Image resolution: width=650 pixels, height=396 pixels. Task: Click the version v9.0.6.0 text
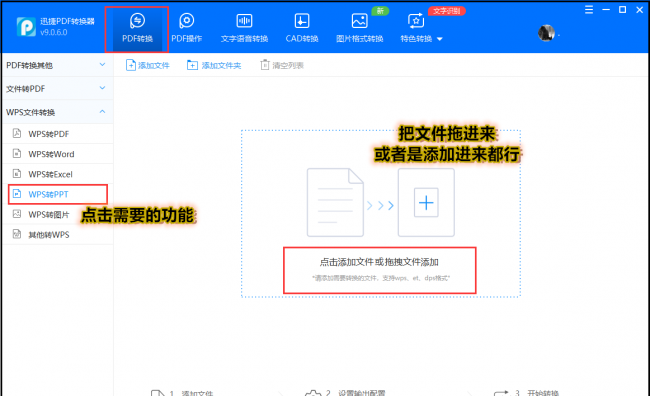54,32
